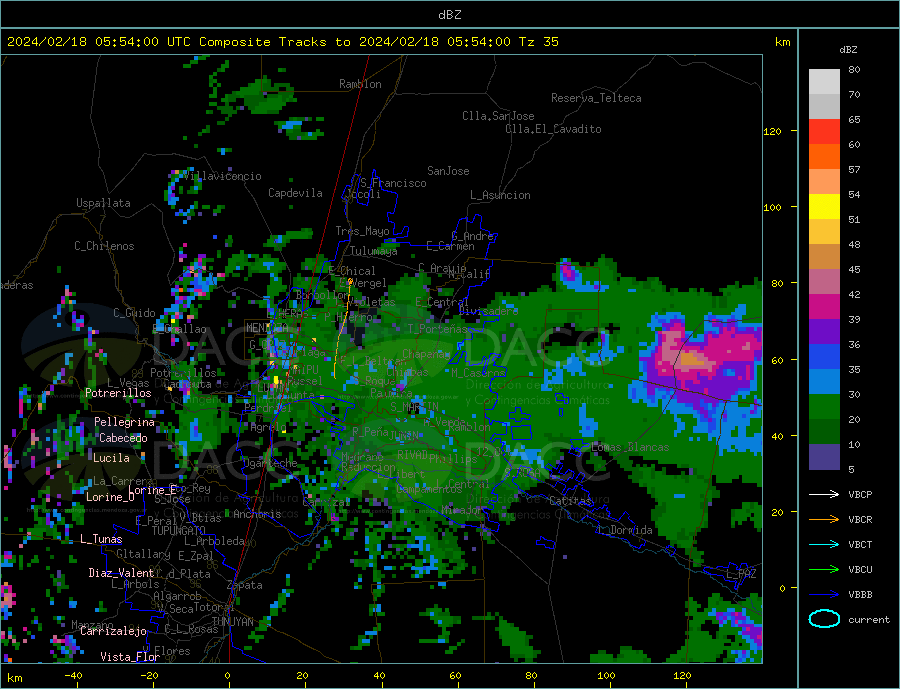Click the cyan 'current' ellipse in legend
Viewport: 900px width, 689px height.
[x=824, y=619]
